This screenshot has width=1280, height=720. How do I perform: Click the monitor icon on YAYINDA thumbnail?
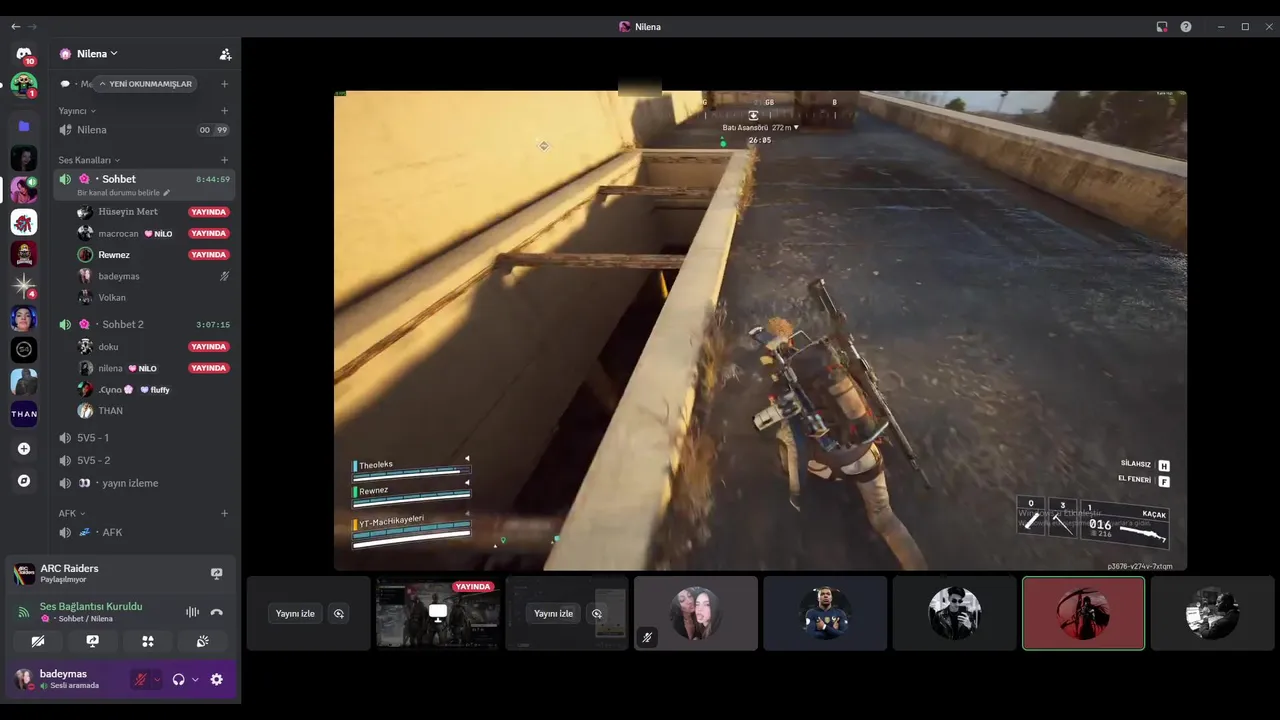point(438,612)
